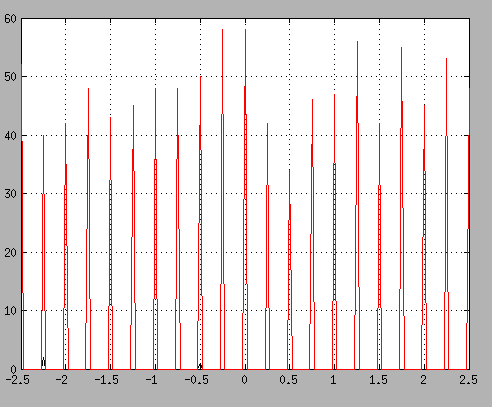The height and width of the screenshot is (407, 492).
Task: Click the short red peak at x = 0.5
Action: coord(290,269)
